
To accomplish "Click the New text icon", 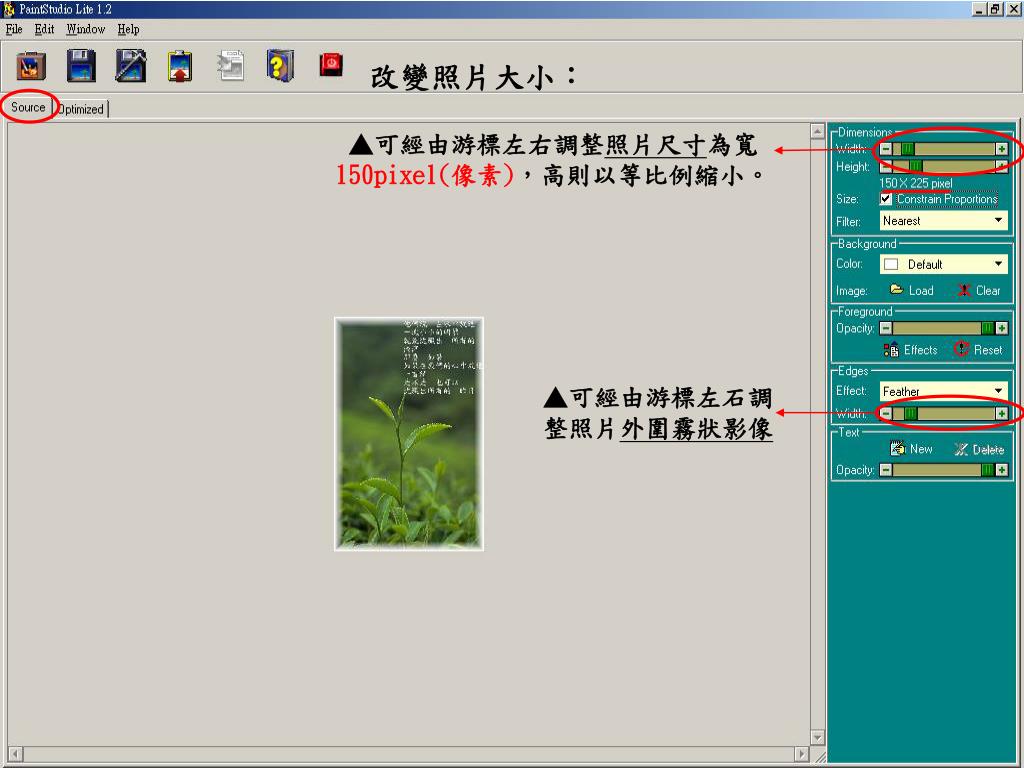I will click(x=898, y=448).
